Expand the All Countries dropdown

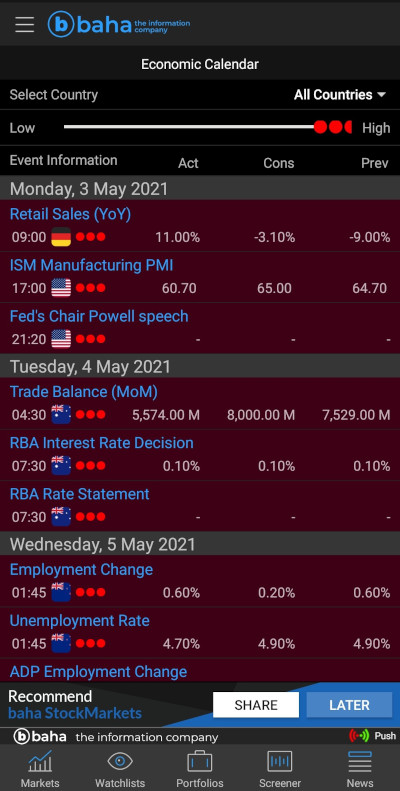click(340, 94)
